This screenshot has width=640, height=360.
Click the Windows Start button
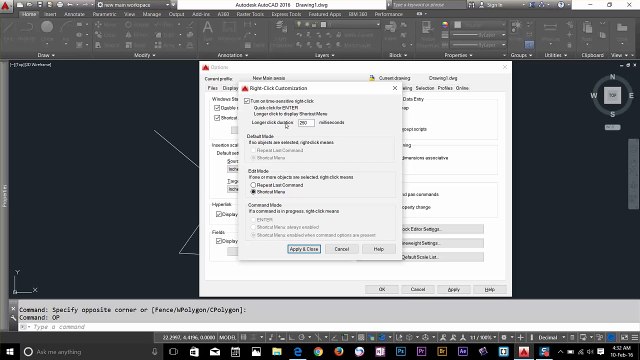pyautogui.click(x=9, y=351)
